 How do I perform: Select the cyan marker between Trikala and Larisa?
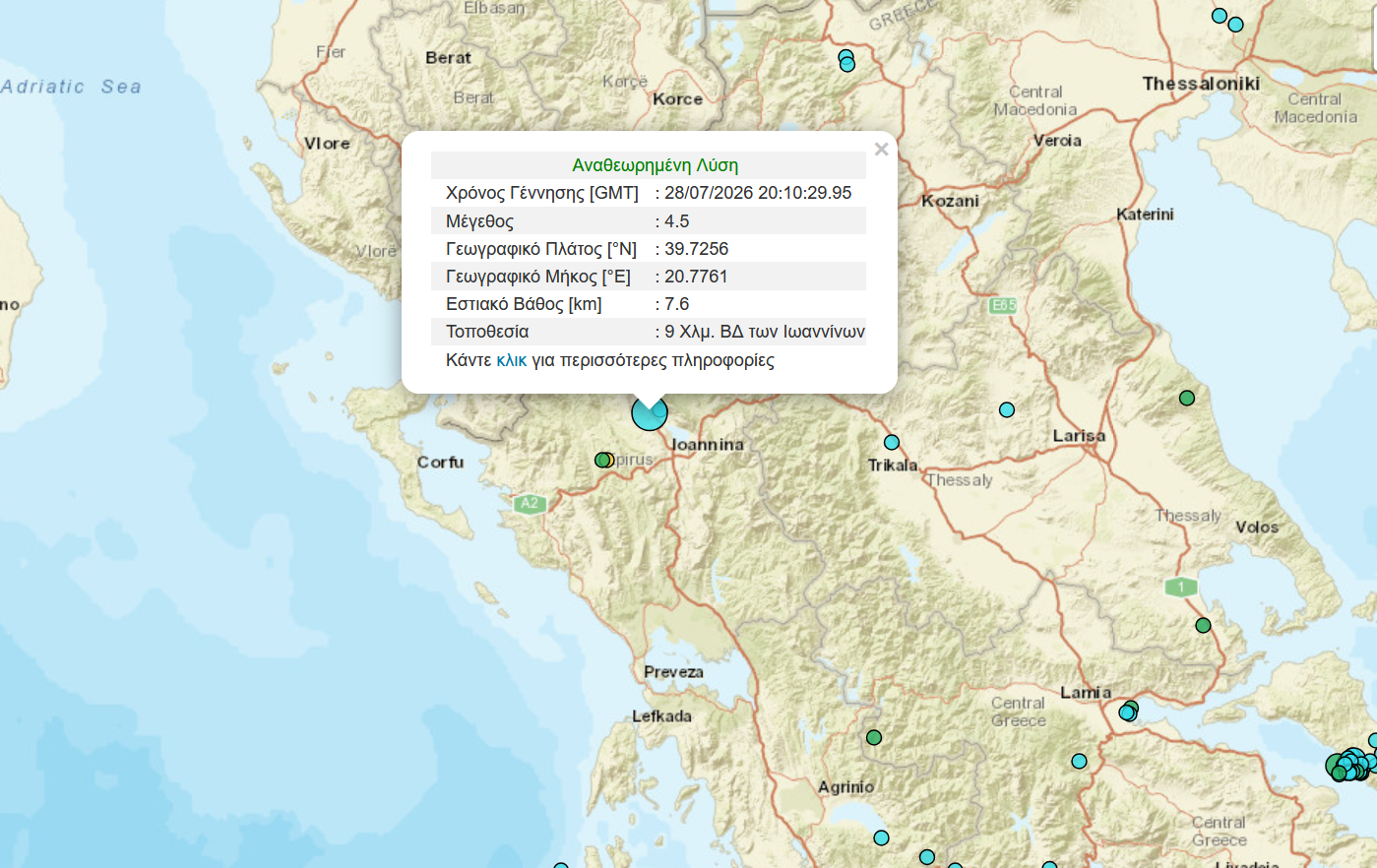[1007, 409]
